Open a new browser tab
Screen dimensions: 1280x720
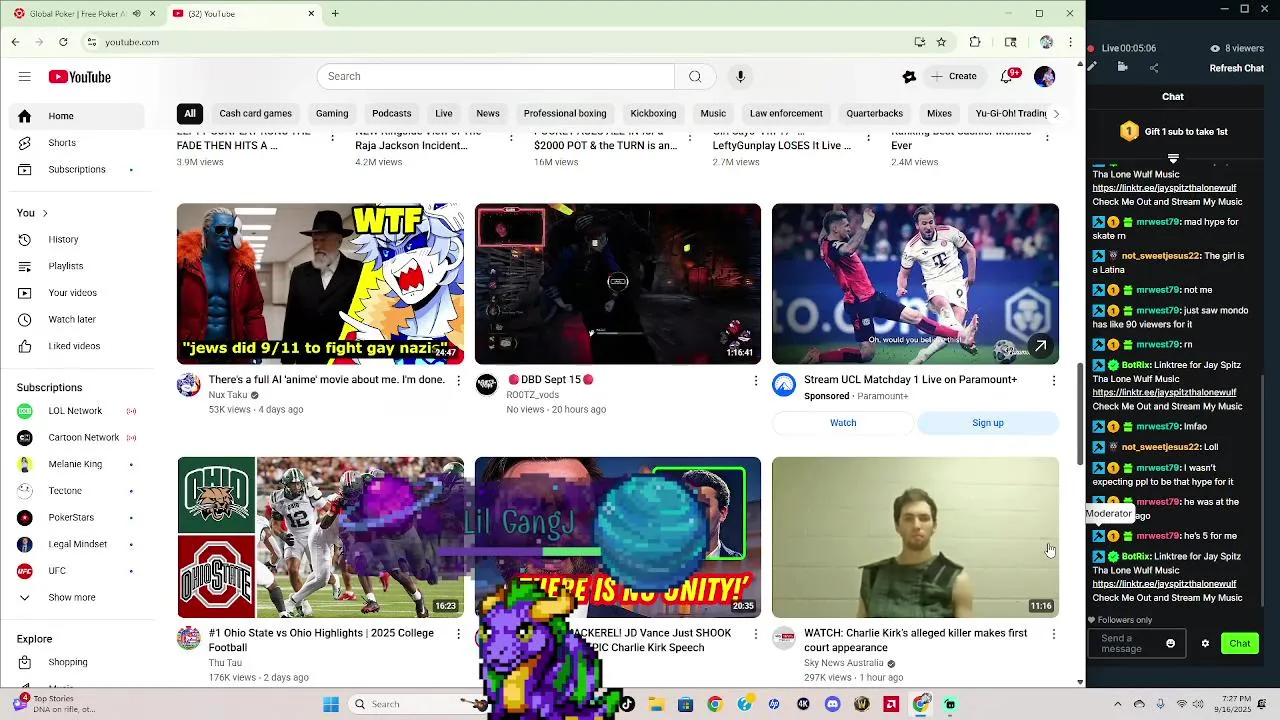click(335, 14)
